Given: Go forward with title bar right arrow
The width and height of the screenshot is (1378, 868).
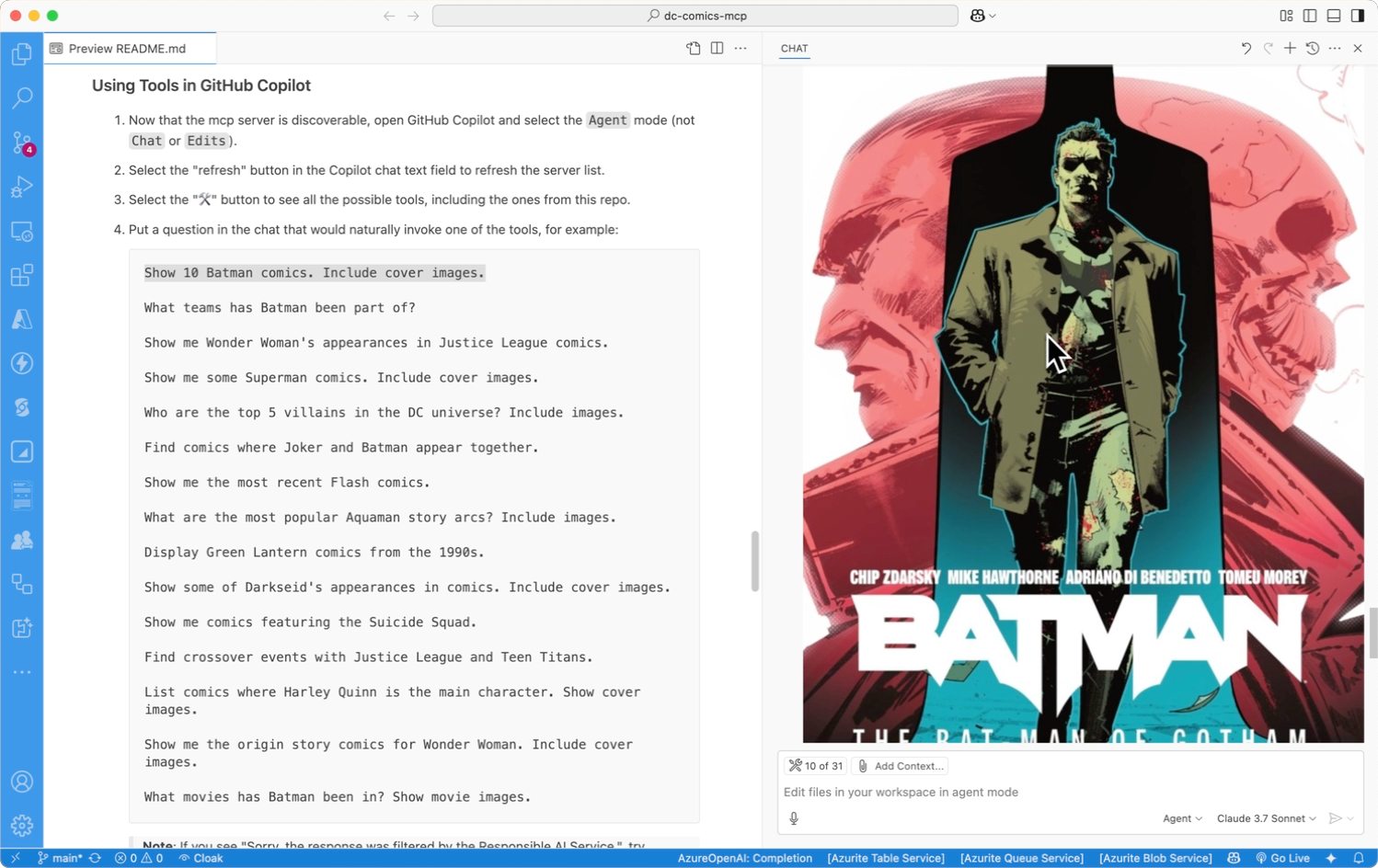Looking at the screenshot, I should 413,16.
